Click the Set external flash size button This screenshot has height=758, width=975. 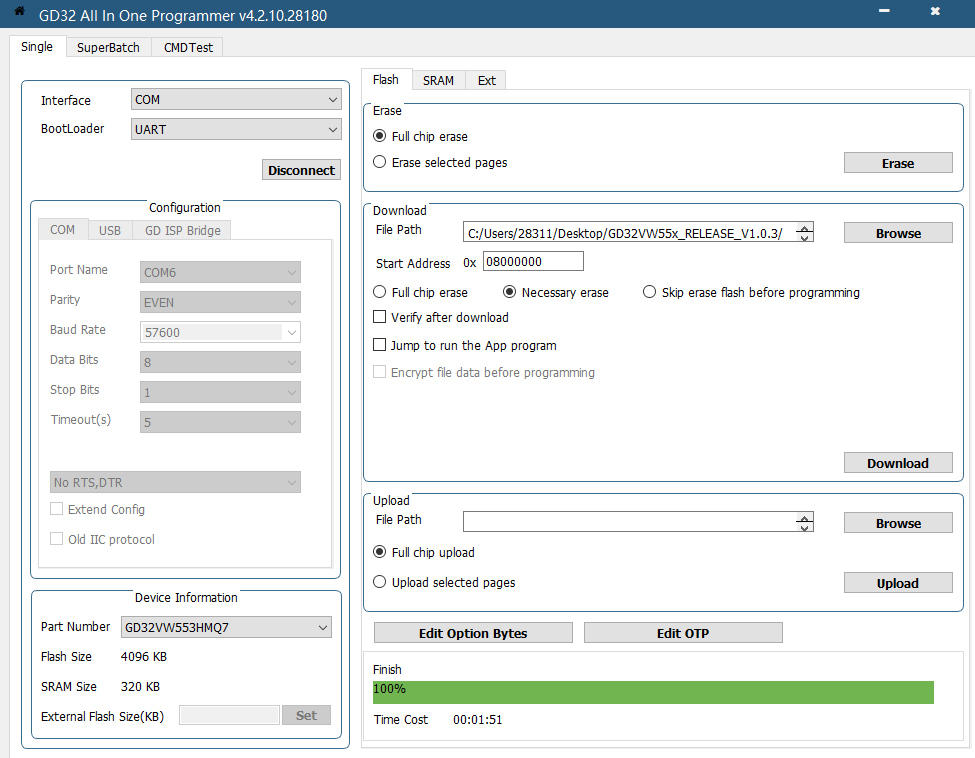pos(306,715)
